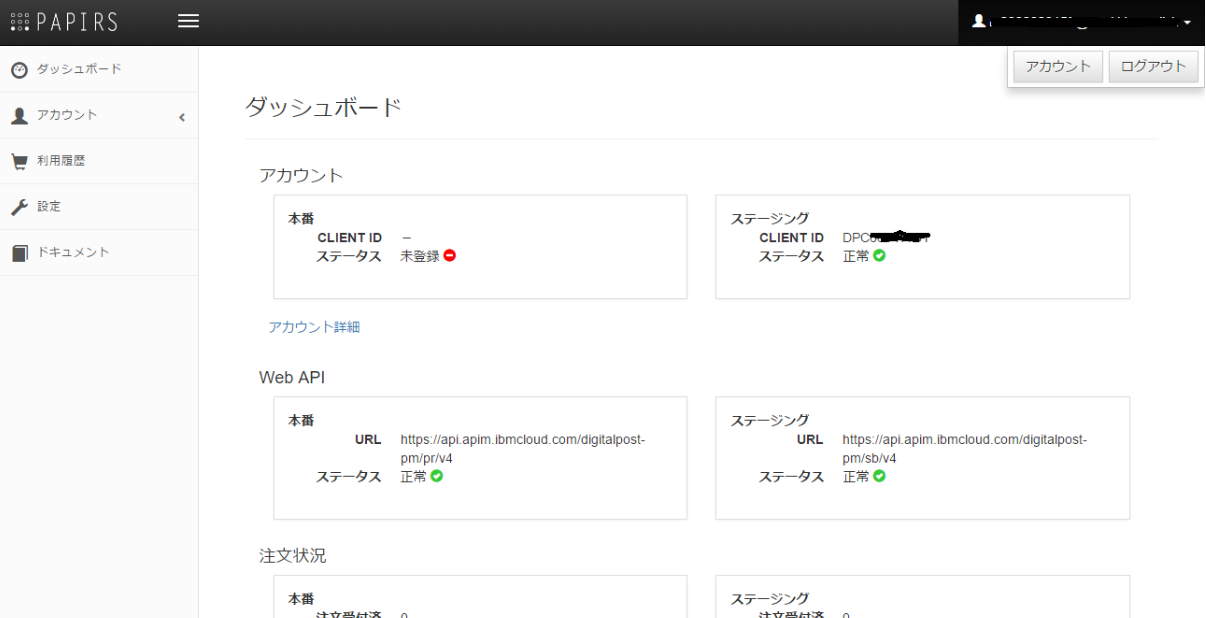The width and height of the screenshot is (1206, 618).
Task: Click the shopping cart icon for 利用履歴
Action: click(x=19, y=161)
